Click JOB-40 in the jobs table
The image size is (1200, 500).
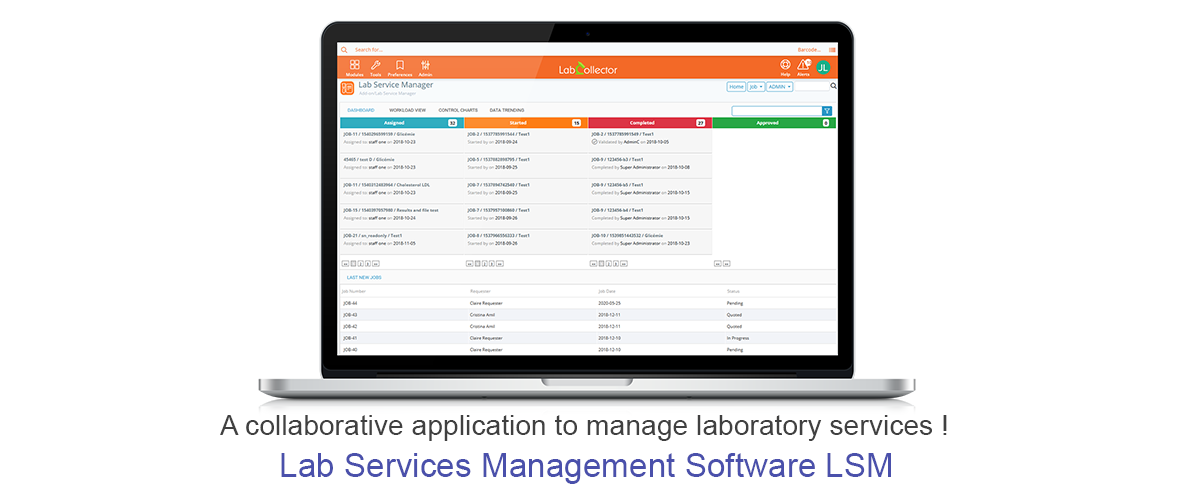tap(350, 350)
